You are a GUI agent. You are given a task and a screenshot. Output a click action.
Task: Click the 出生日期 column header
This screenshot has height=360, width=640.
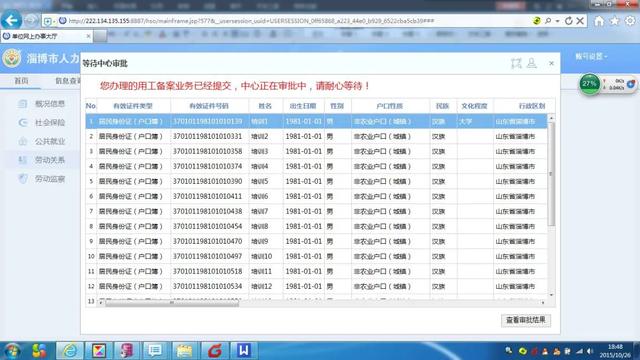(x=303, y=106)
